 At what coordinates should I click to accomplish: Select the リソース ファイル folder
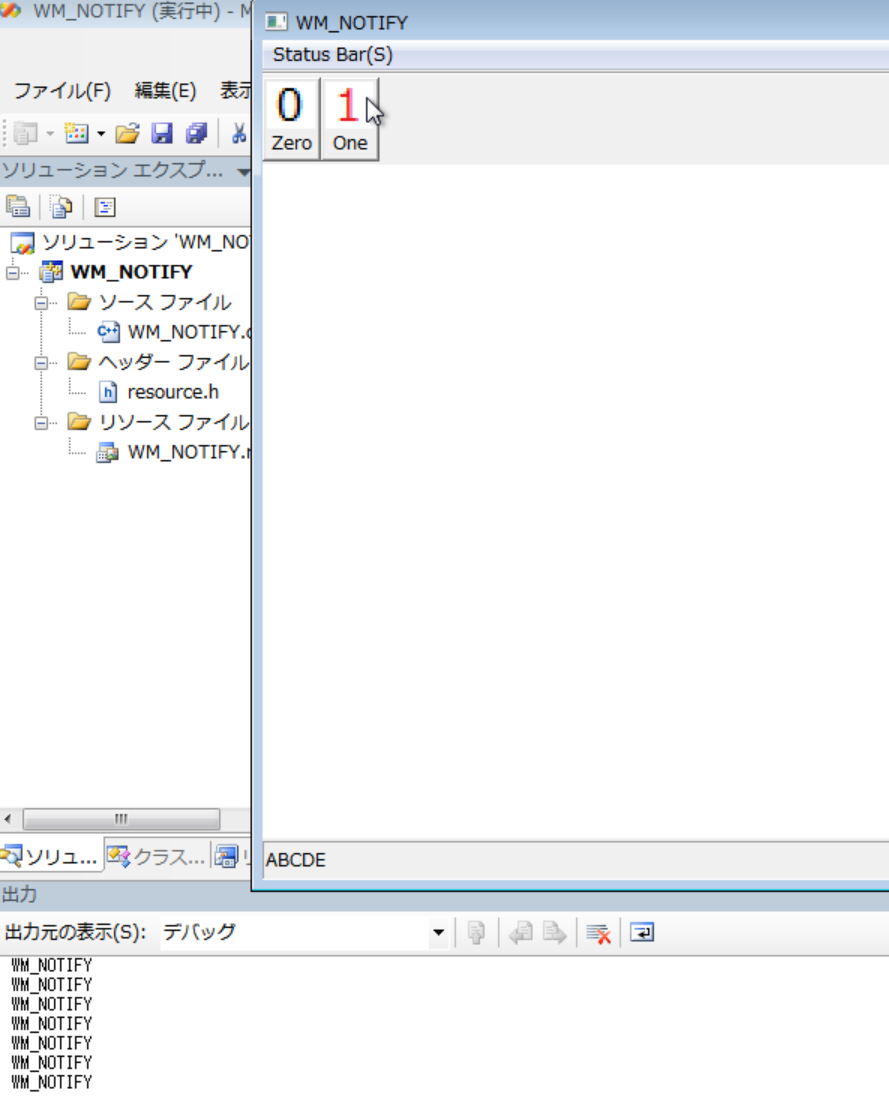point(173,423)
